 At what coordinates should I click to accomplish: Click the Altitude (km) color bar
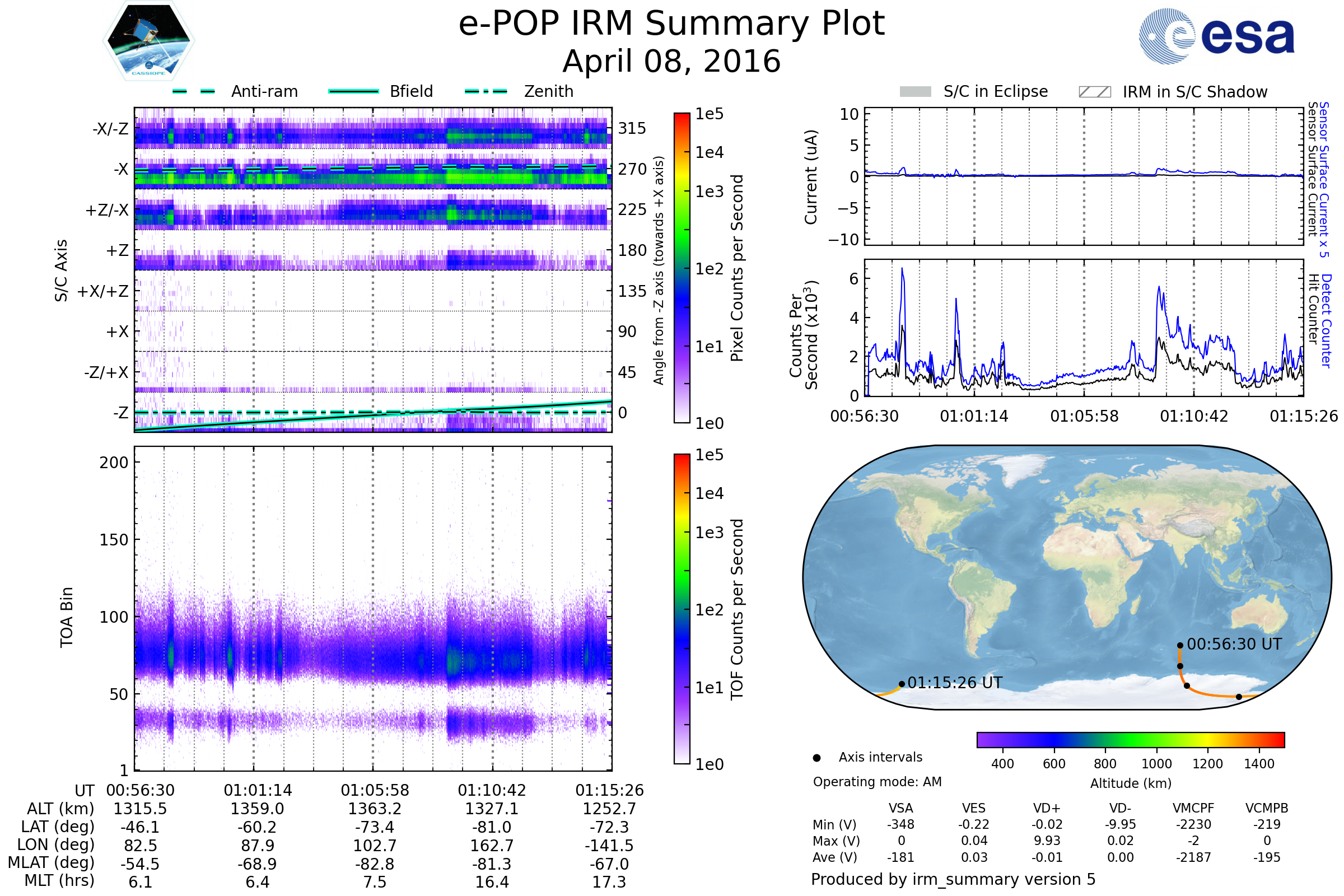tap(1130, 739)
